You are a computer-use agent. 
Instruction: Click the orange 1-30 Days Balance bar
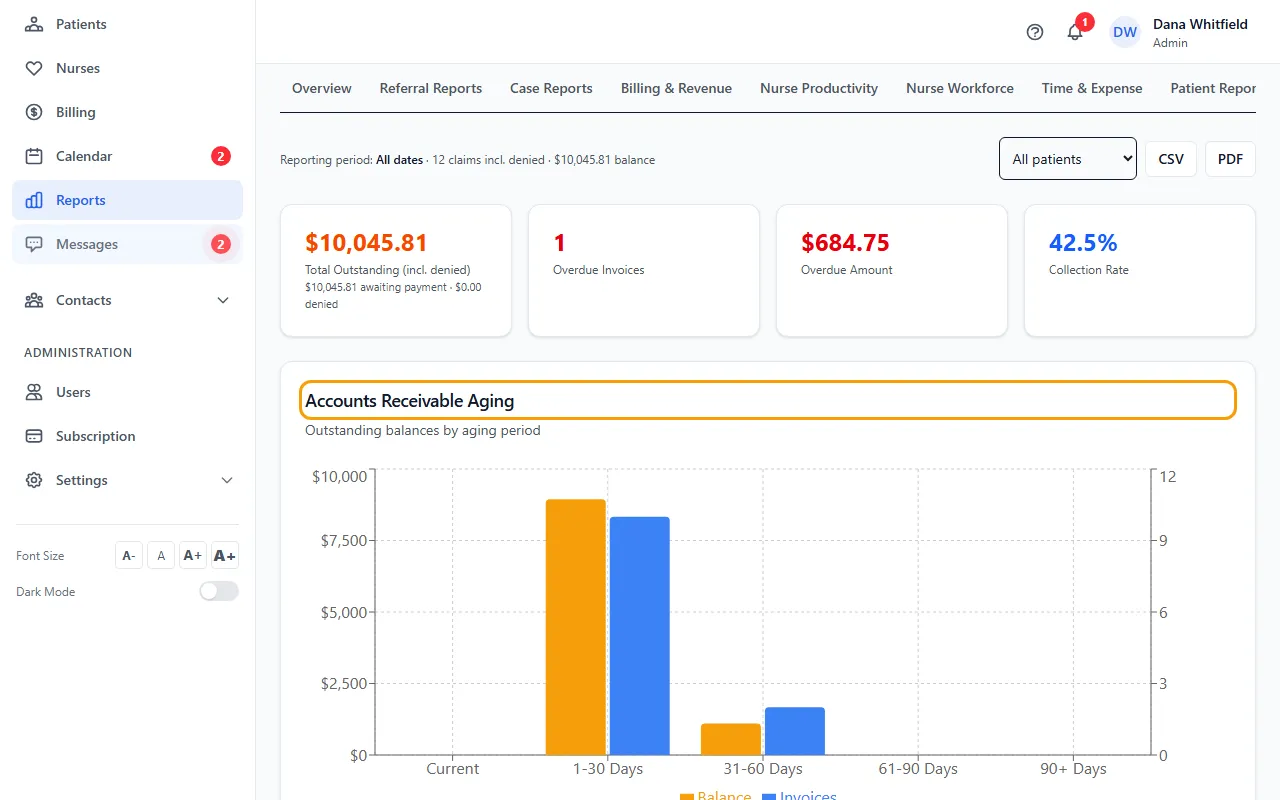[x=576, y=627]
